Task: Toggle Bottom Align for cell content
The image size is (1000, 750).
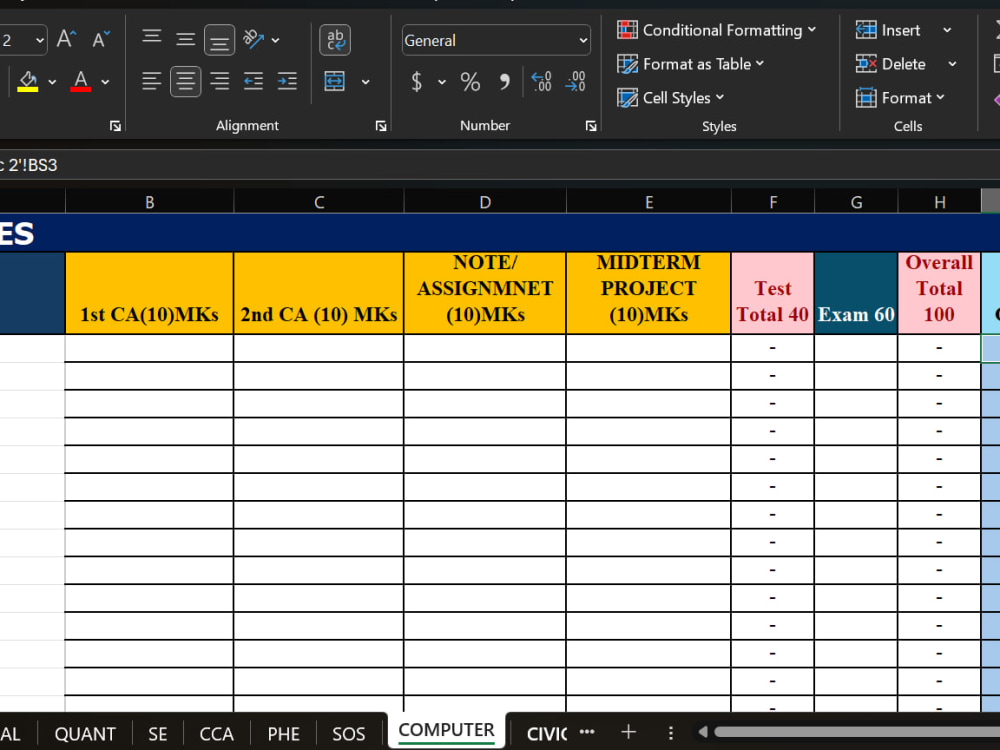Action: coord(219,40)
